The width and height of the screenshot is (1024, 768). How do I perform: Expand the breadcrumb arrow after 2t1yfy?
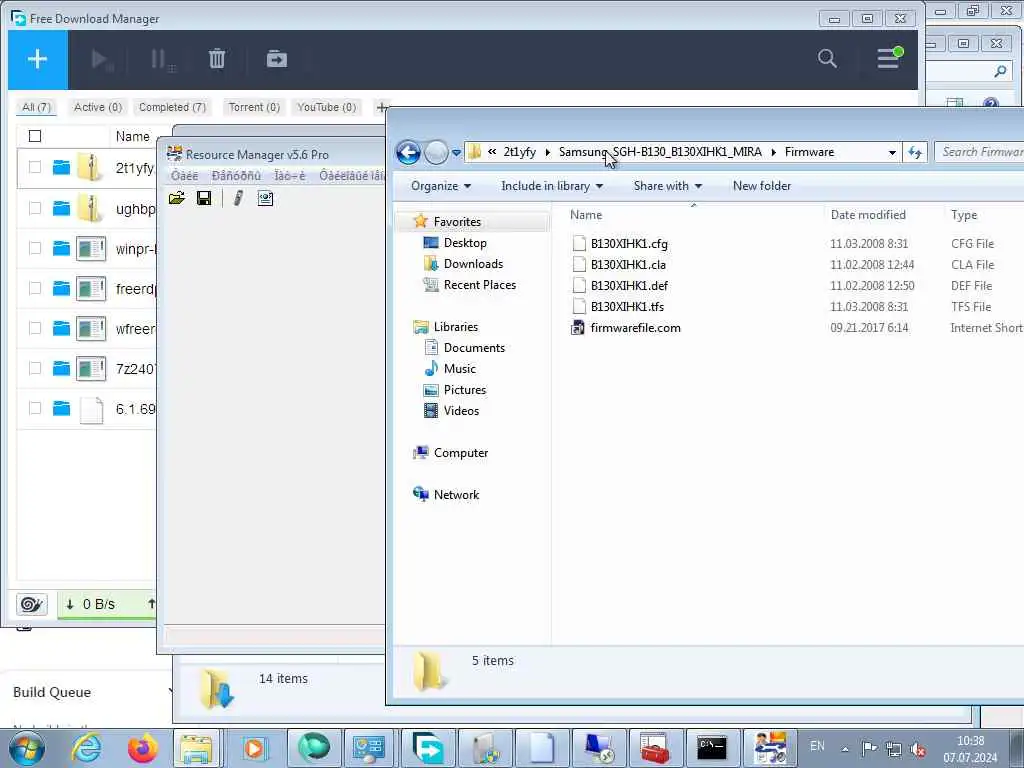(548, 153)
